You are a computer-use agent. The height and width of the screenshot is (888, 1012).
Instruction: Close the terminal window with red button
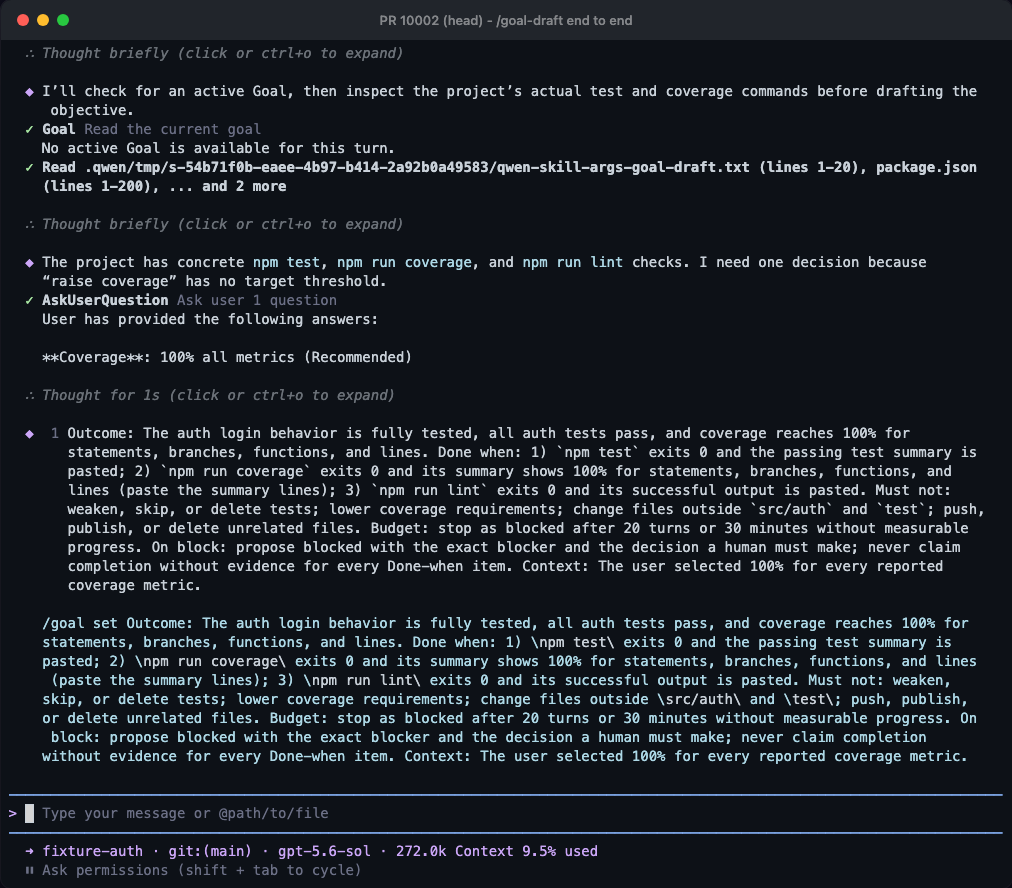pos(23,20)
